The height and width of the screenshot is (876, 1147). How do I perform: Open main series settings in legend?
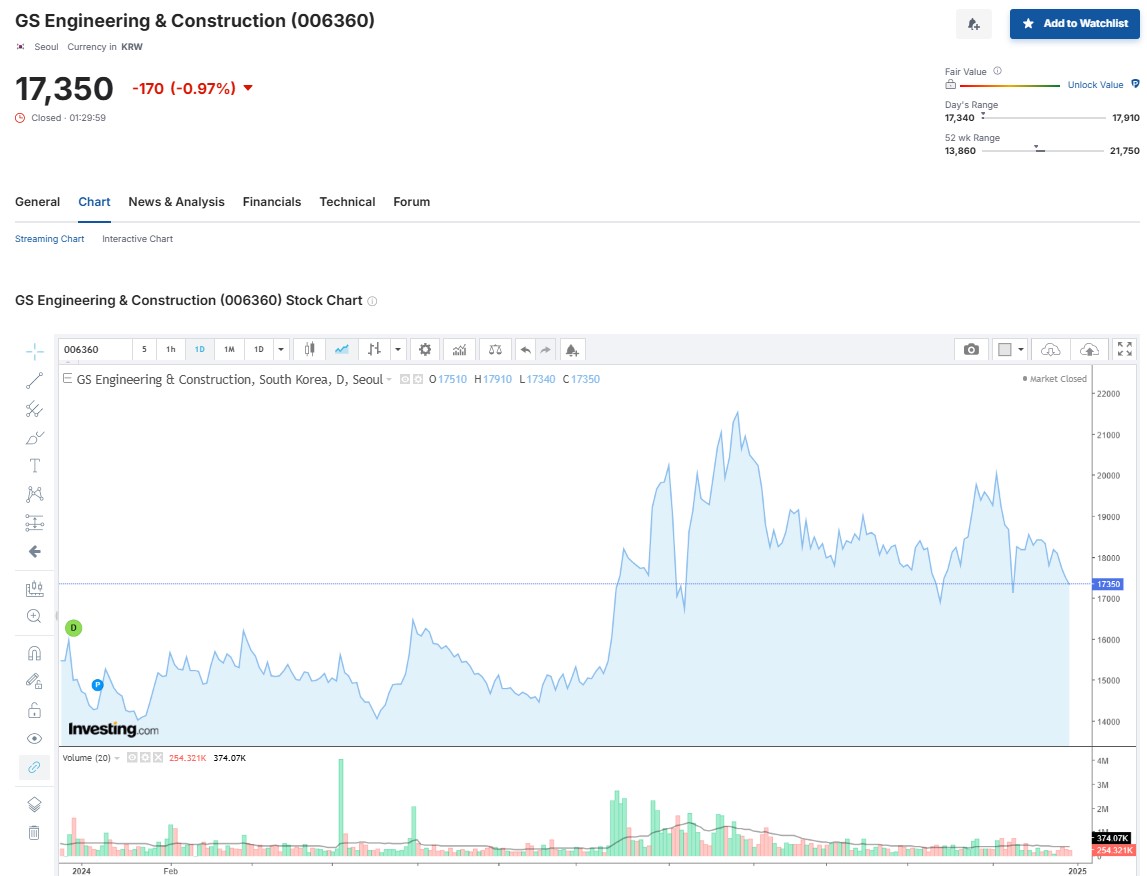[x=418, y=380]
